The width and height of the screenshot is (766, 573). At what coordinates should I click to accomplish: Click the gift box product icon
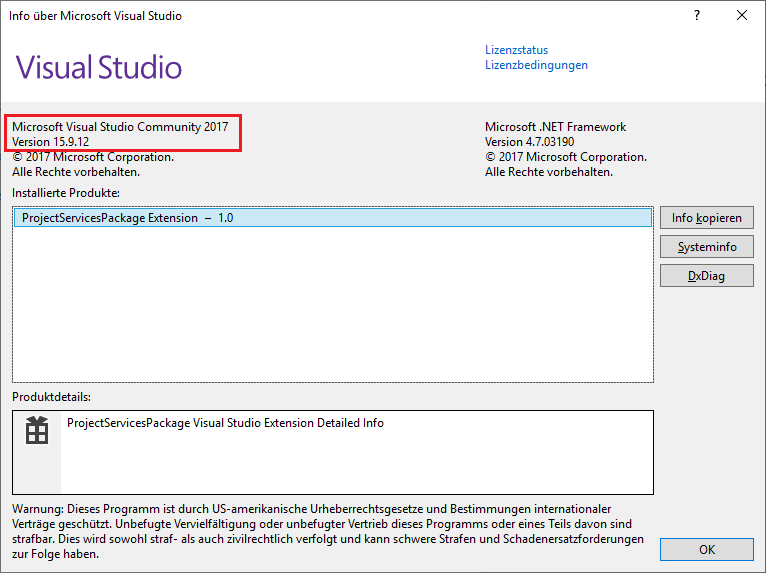[37, 430]
